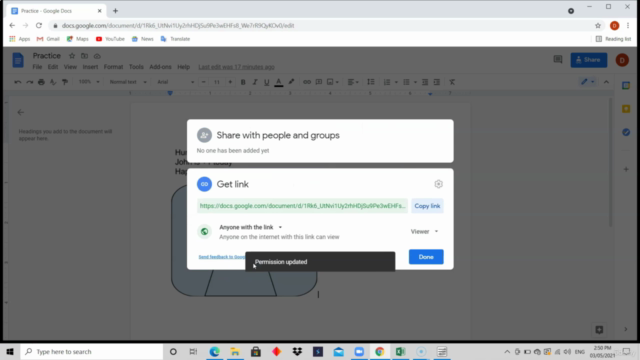Viewport: 640px width, 360px height.
Task: Click the spell check icon
Action: point(53,82)
